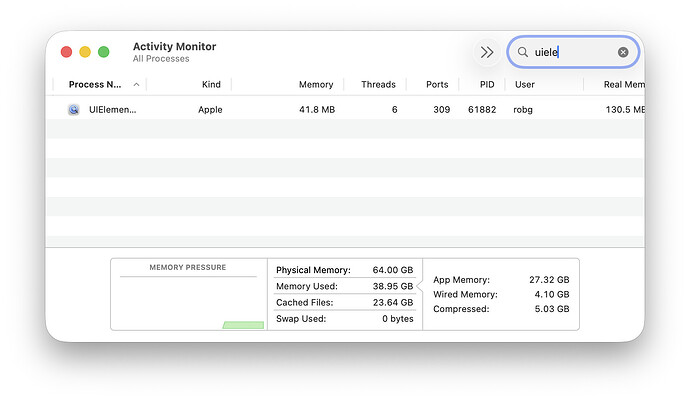Click the green full screen button
This screenshot has height=401, width=690.
103,52
